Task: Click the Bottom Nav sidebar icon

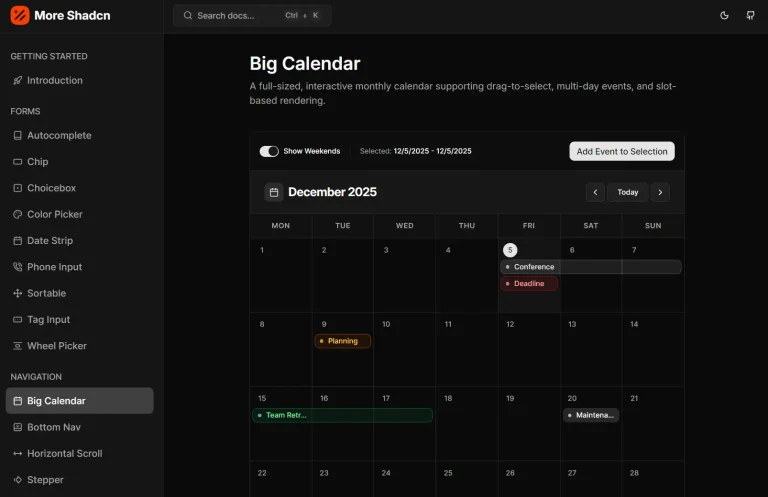Action: pos(18,427)
